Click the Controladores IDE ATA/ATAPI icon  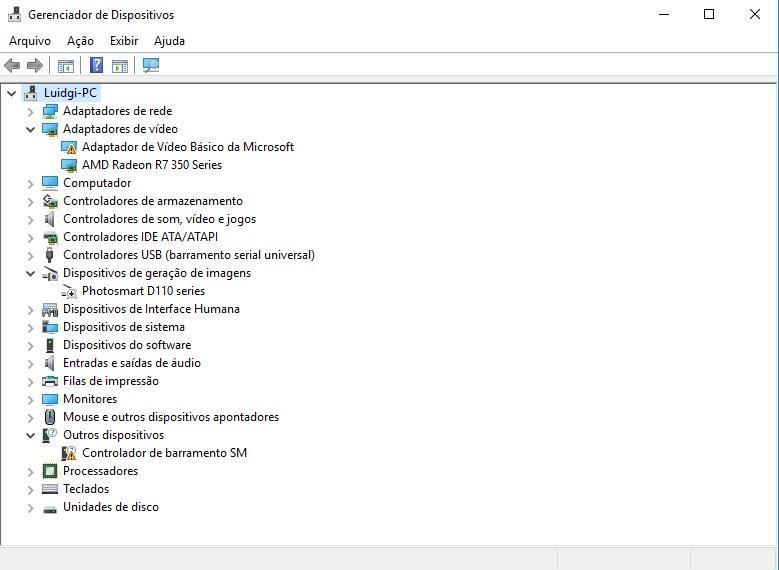(50, 238)
